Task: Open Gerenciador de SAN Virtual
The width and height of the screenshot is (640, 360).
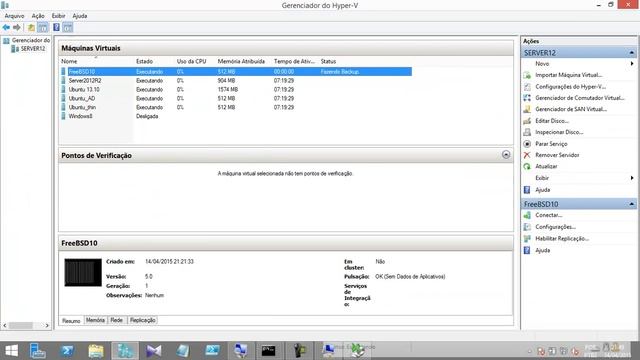Action: click(571, 109)
